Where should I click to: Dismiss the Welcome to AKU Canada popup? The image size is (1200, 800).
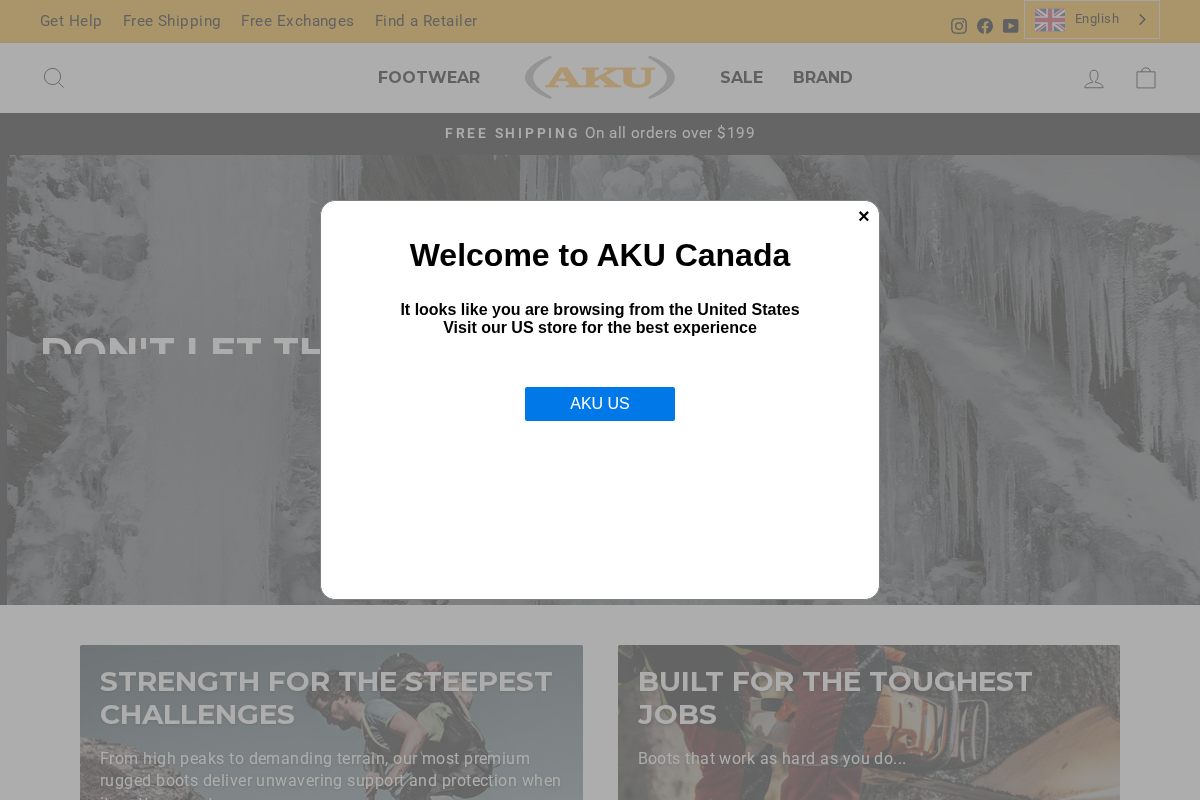pyautogui.click(x=863, y=215)
